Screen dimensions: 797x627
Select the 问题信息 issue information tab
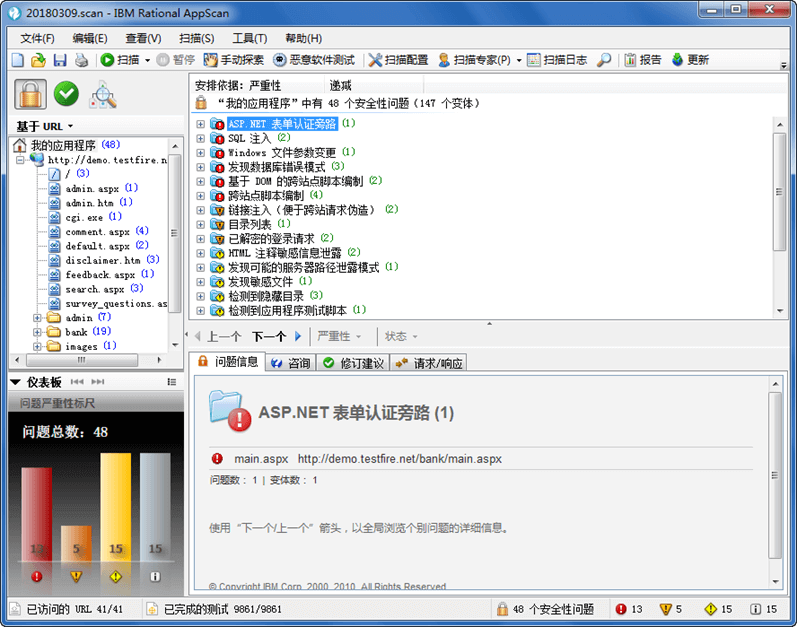(x=229, y=362)
